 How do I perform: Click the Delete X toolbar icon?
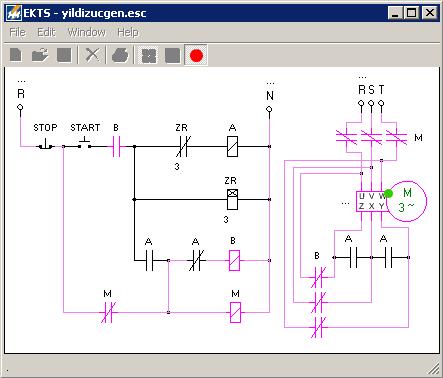point(92,55)
